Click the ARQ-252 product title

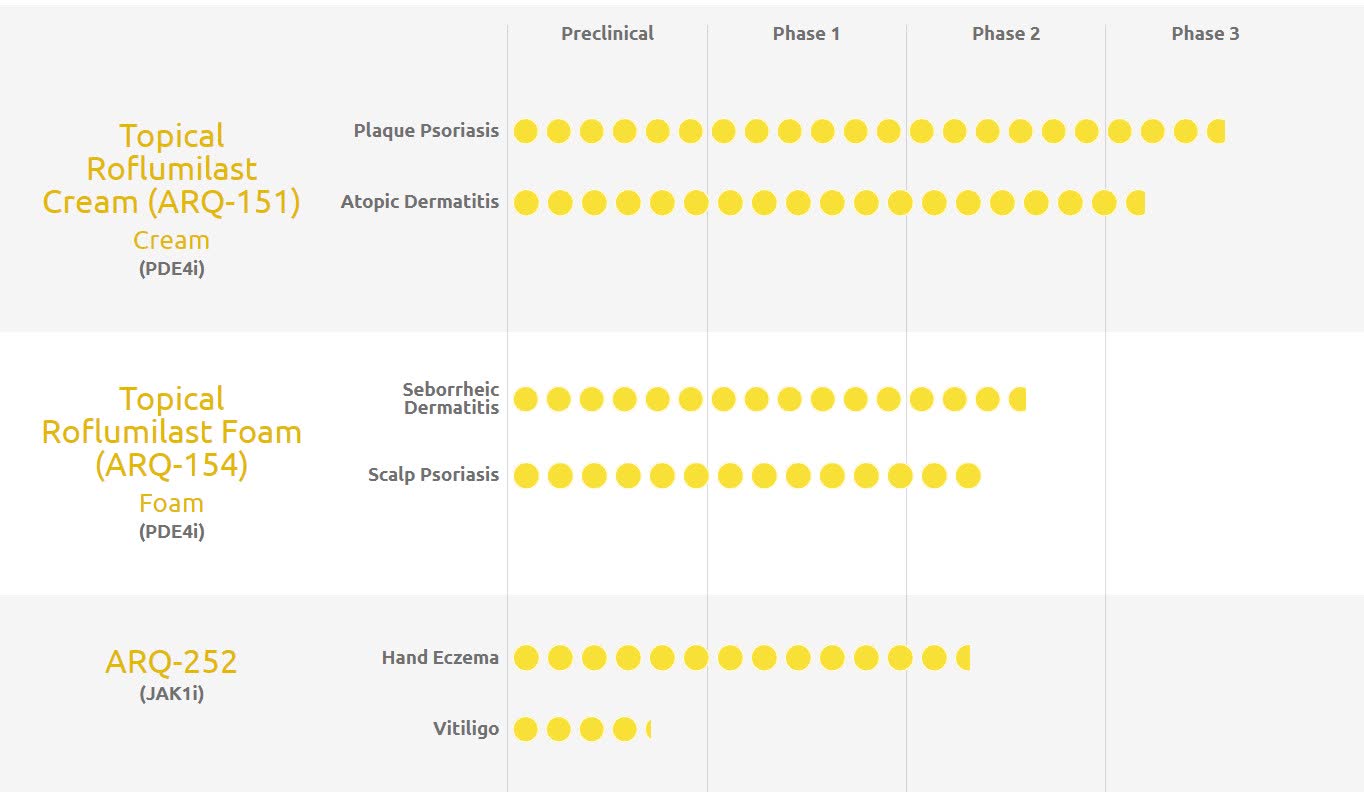[171, 662]
